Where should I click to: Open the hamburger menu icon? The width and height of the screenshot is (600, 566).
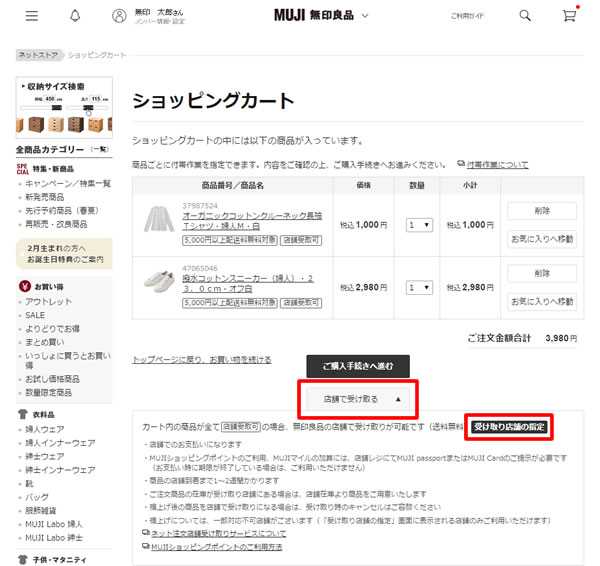(x=31, y=16)
